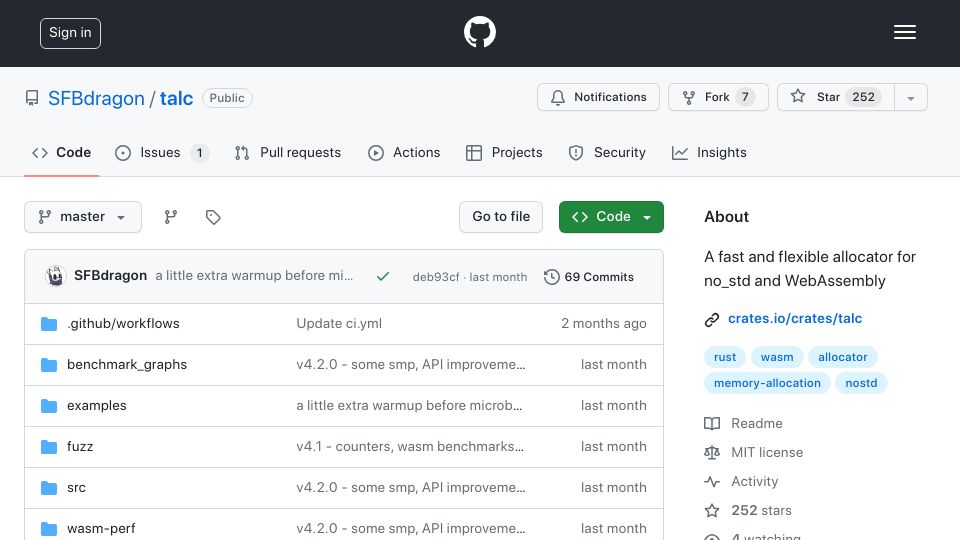Screen dimensions: 960x540
Task: Click the folder icon for .github/workflows
Action: click(49, 323)
